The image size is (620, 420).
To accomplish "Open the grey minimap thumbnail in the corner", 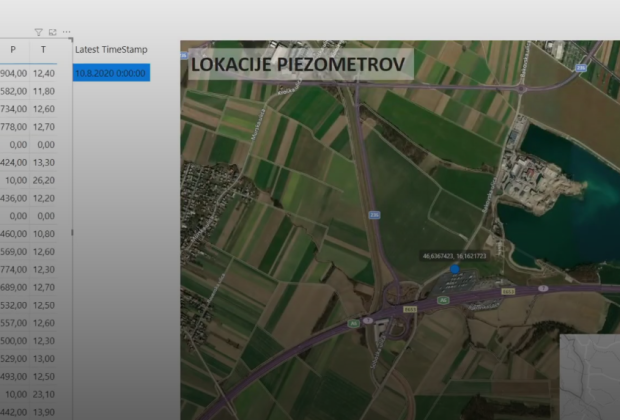I will 590,377.
